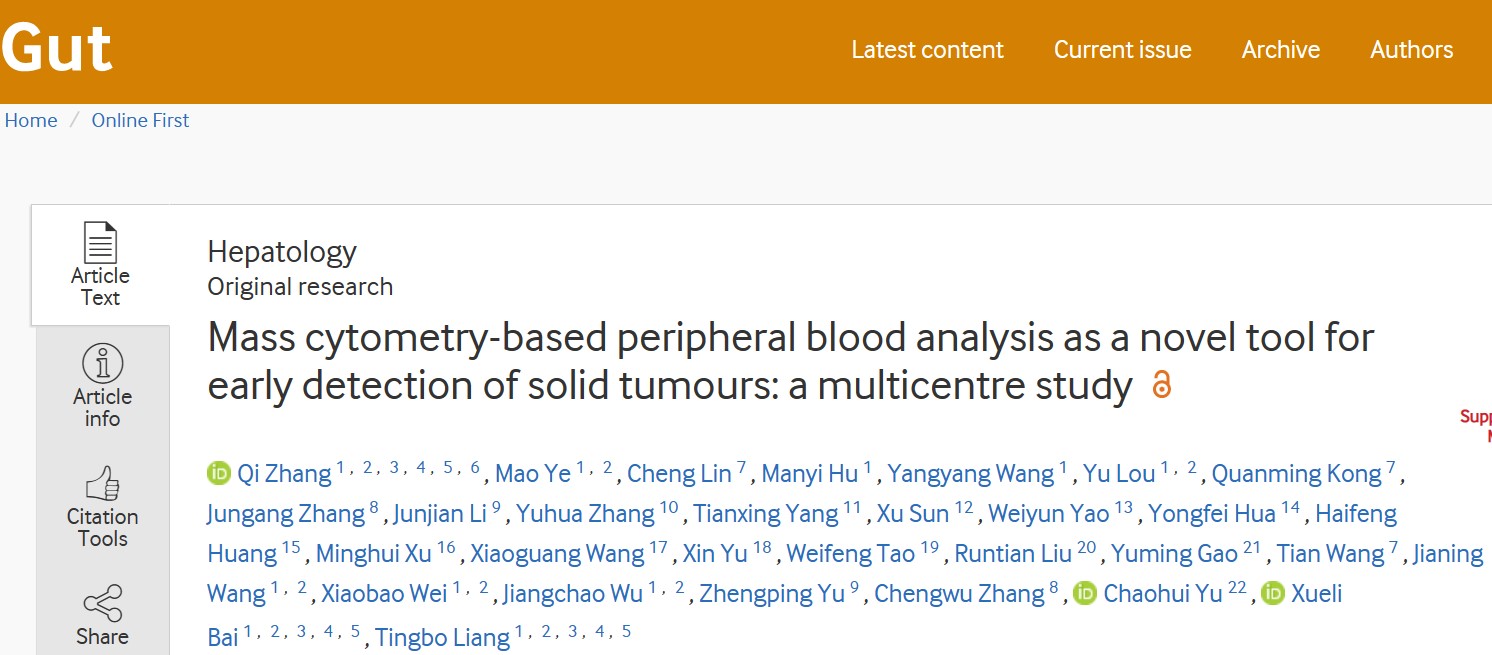Open author Tingbo Liang link

pyautogui.click(x=442, y=638)
